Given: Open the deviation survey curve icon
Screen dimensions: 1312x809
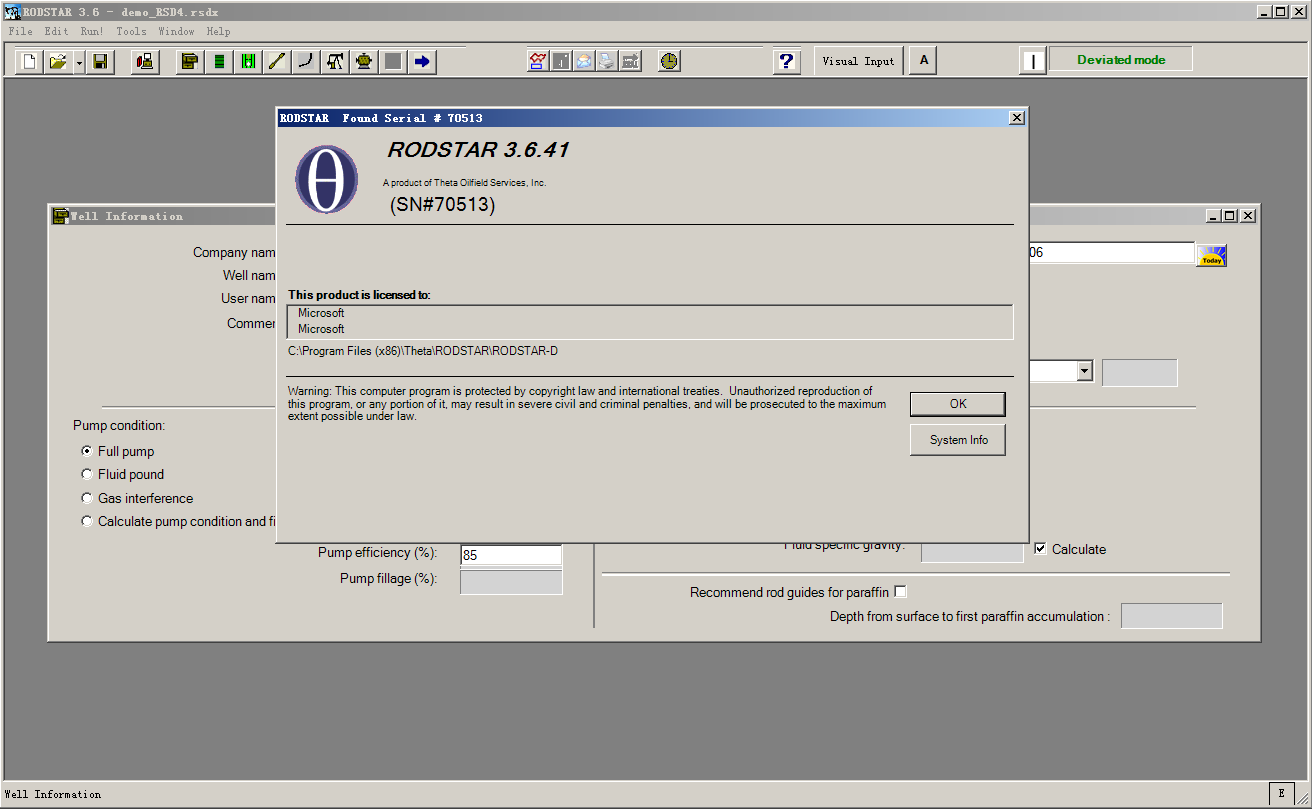Looking at the screenshot, I should tap(306, 61).
